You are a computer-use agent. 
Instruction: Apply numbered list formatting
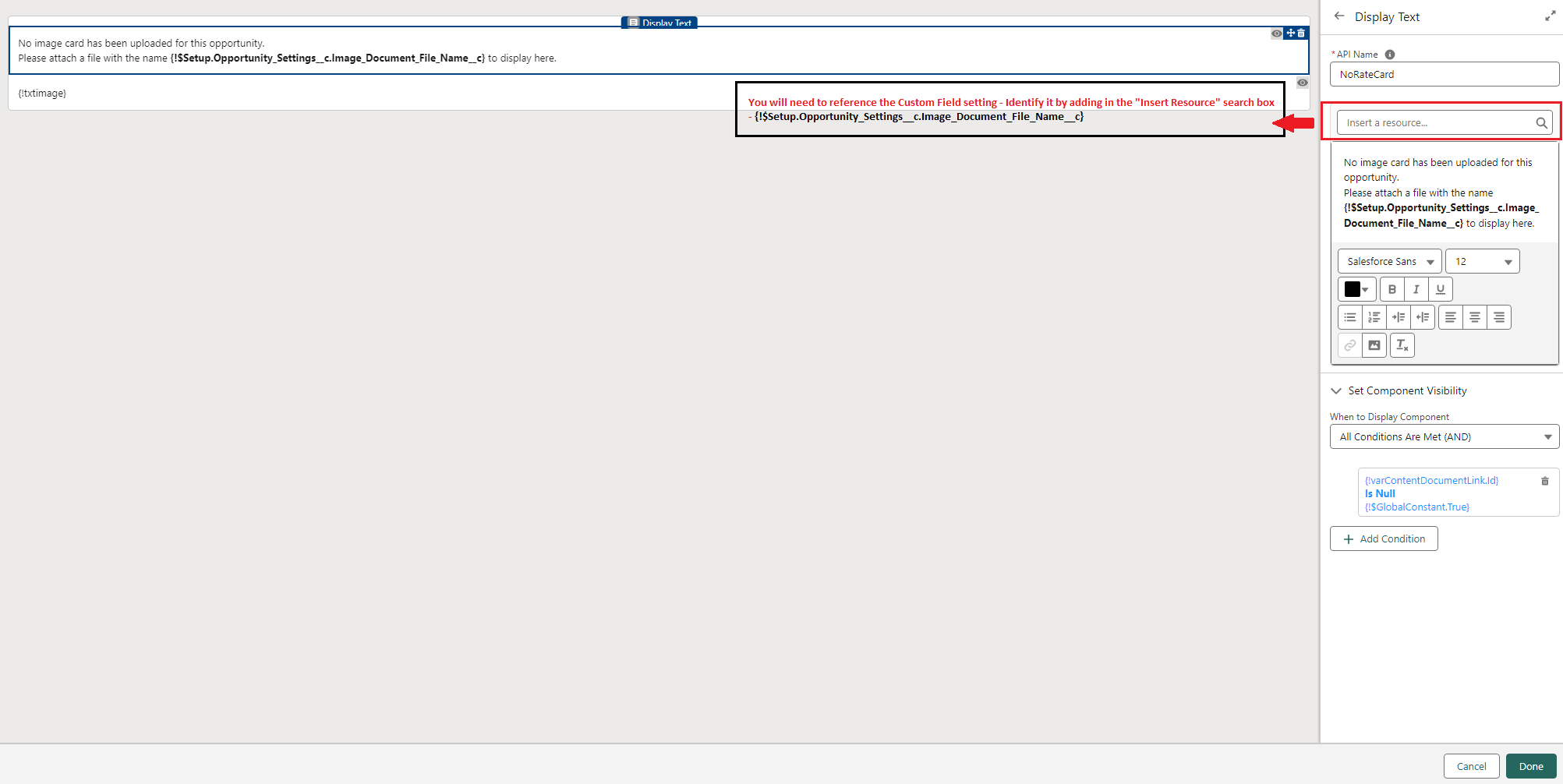pyautogui.click(x=1374, y=317)
